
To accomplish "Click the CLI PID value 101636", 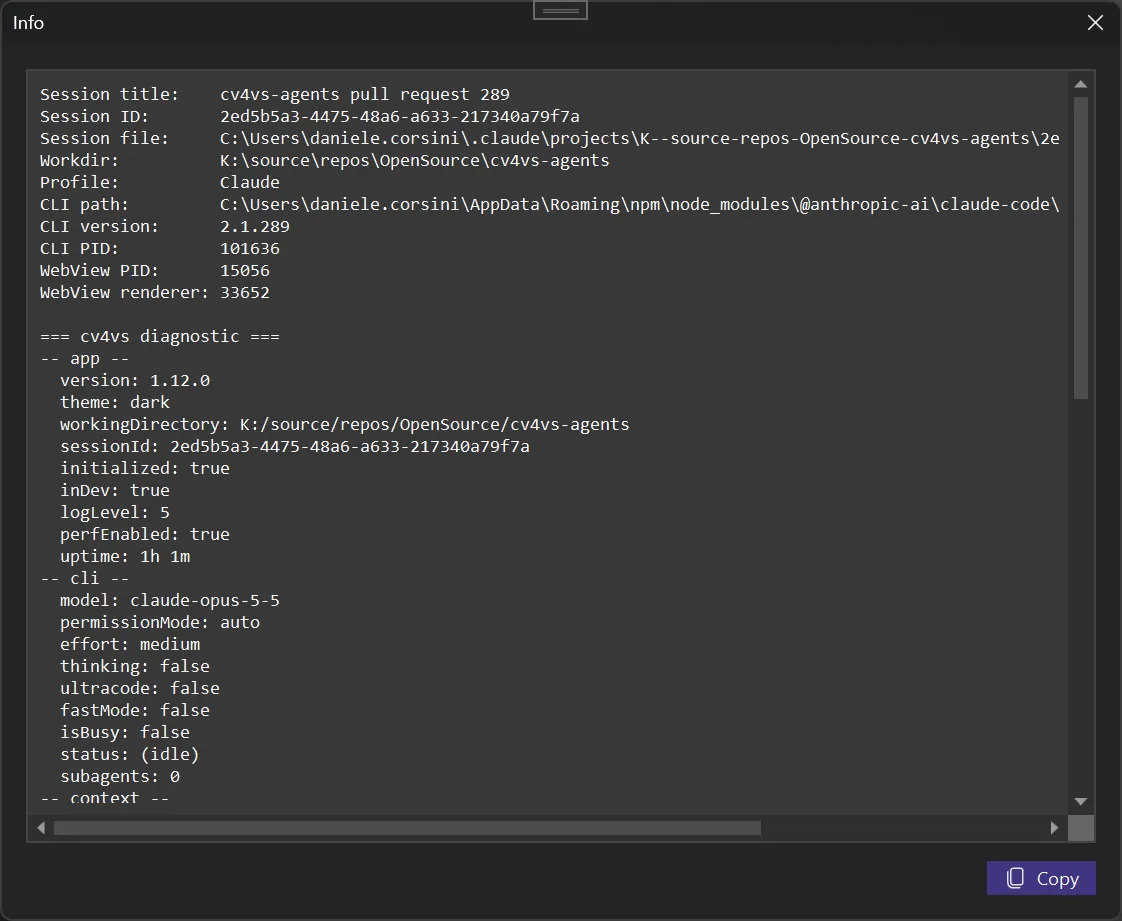I will pos(250,249).
